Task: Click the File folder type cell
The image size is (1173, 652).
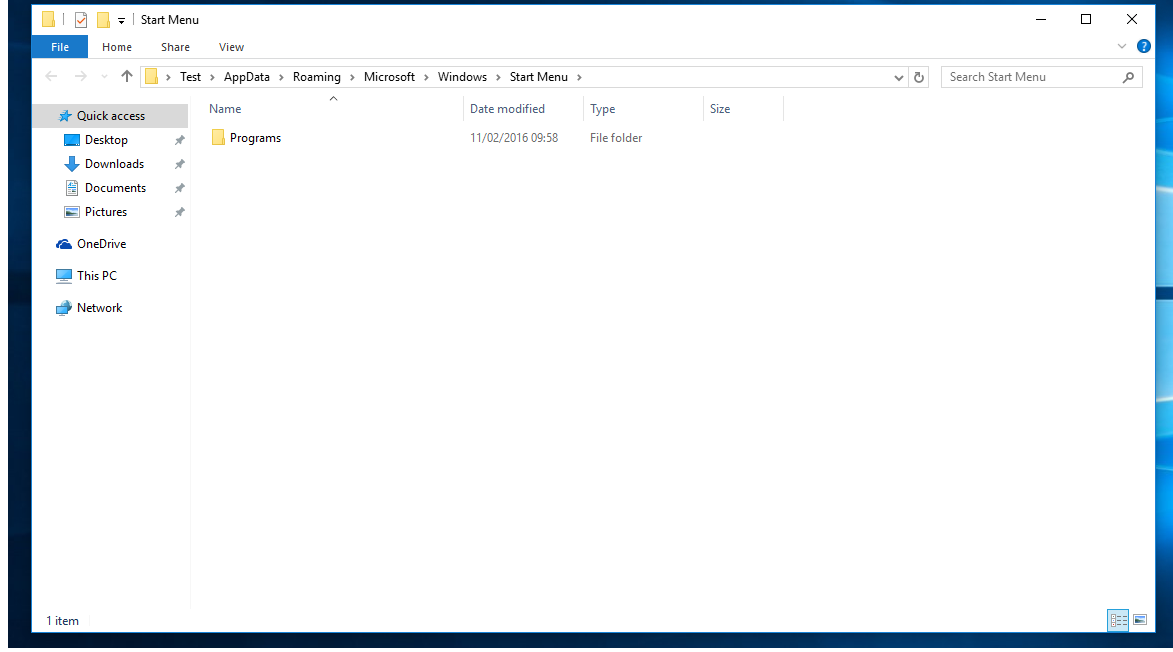Action: (x=616, y=138)
